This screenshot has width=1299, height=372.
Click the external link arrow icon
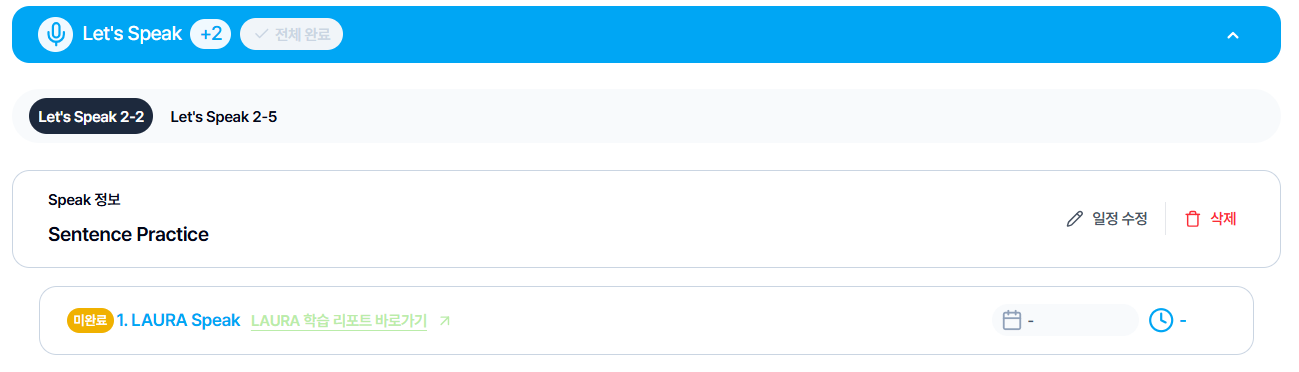445,321
